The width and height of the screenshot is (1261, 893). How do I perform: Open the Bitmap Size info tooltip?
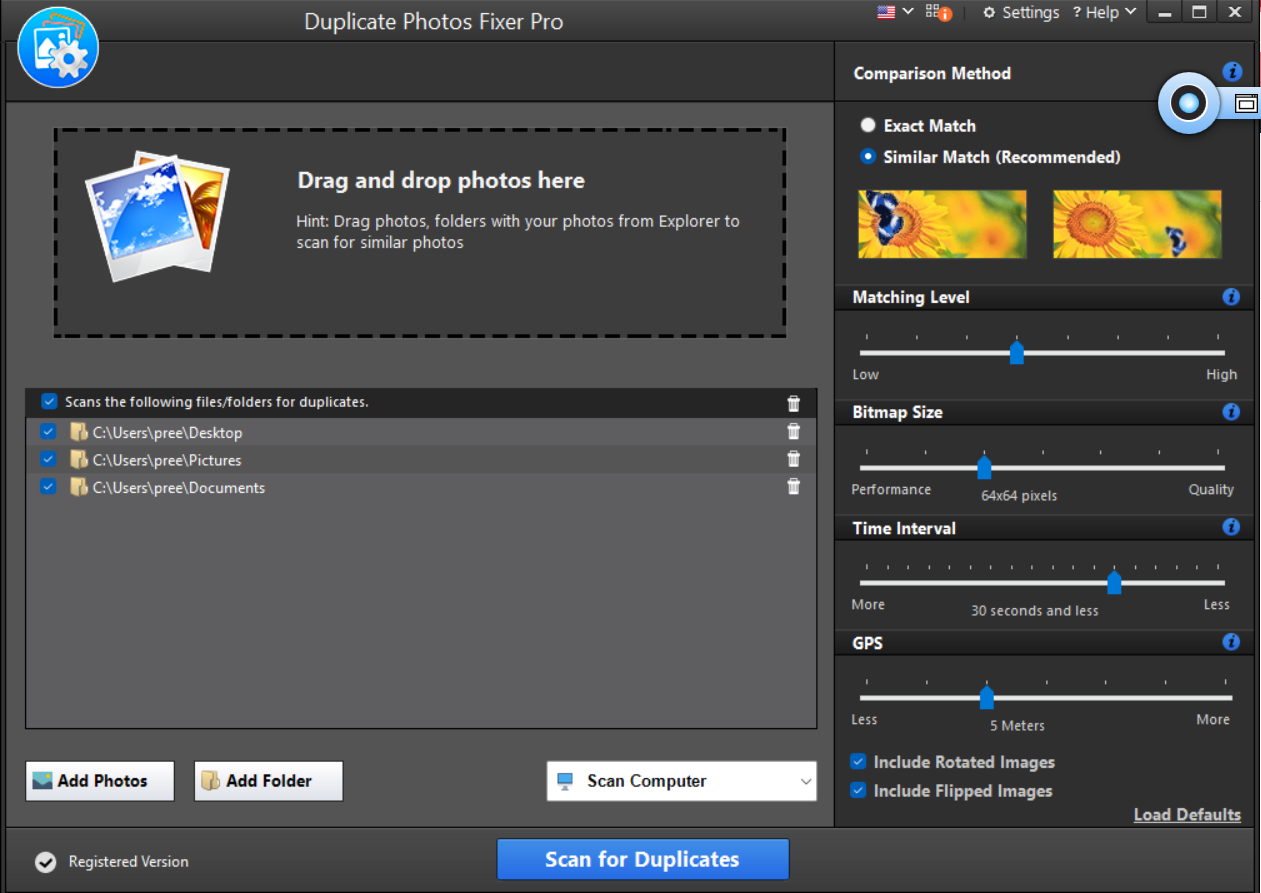pos(1231,411)
